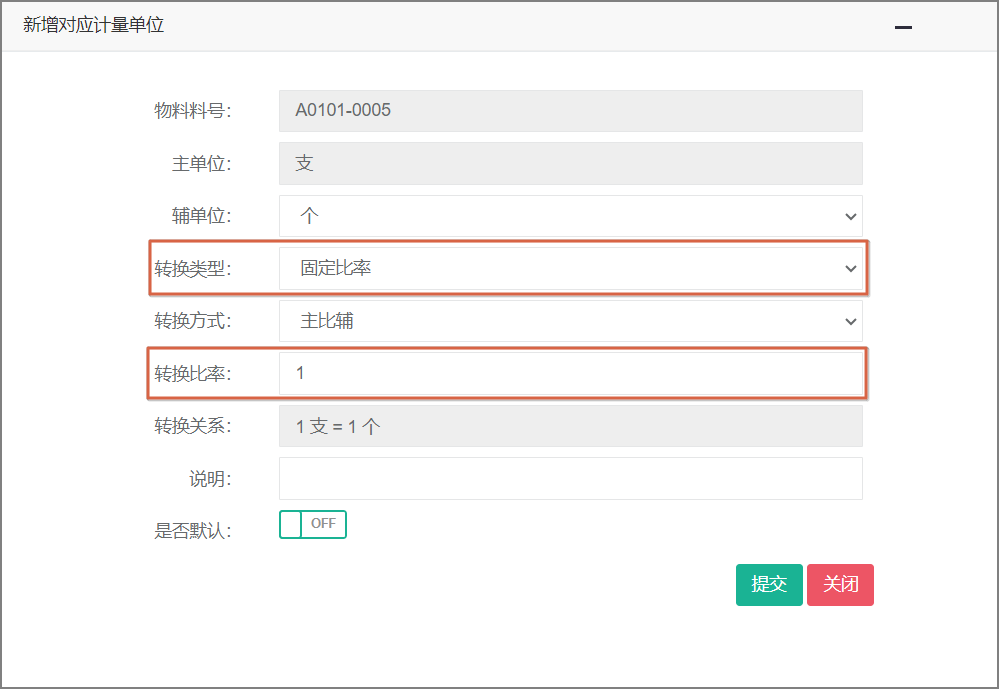
Task: Collapse the dialog using the minimize dash icon
Action: pyautogui.click(x=903, y=28)
